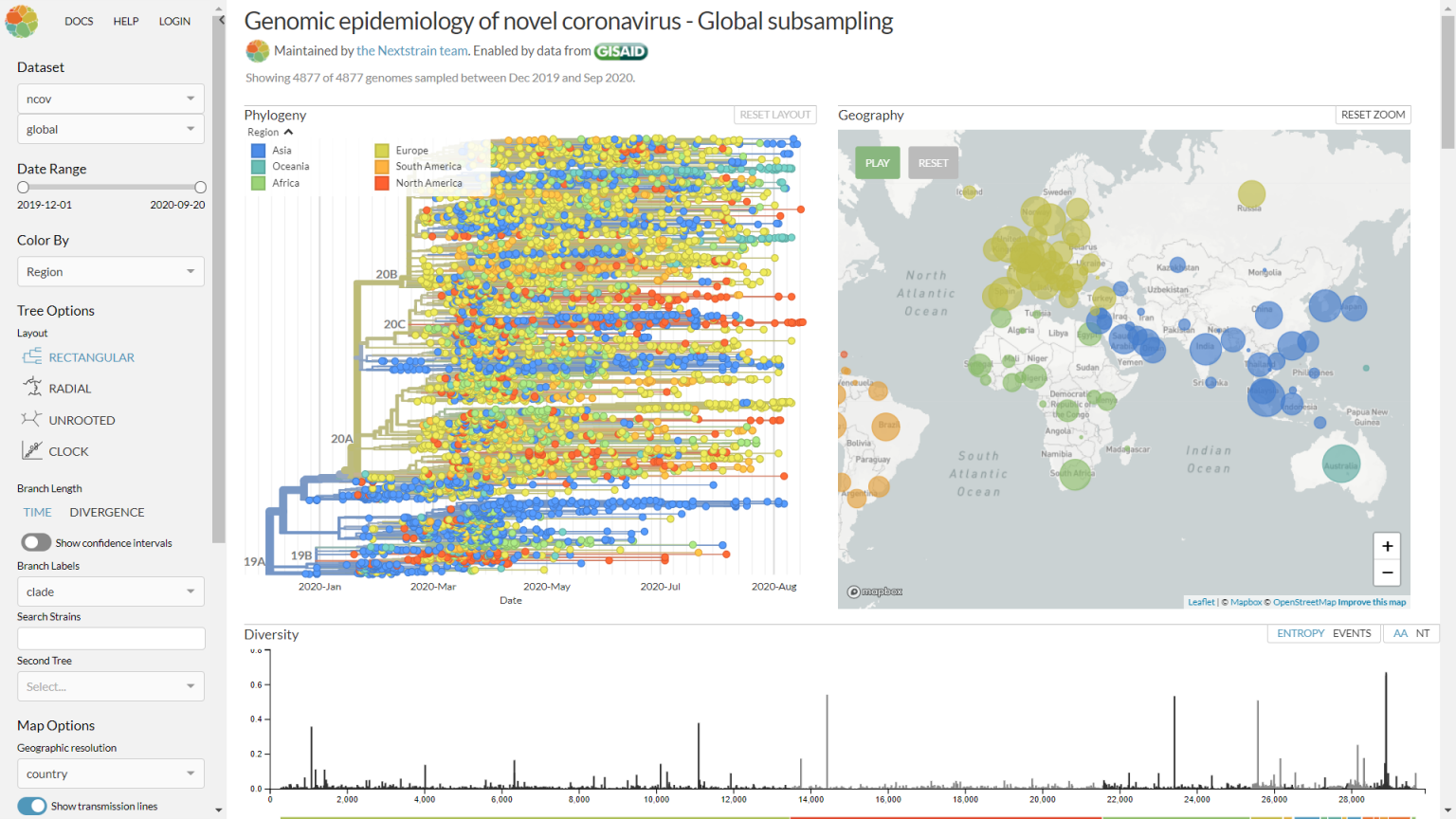
Task: Open GISAID via its logo badge
Action: pos(621,51)
